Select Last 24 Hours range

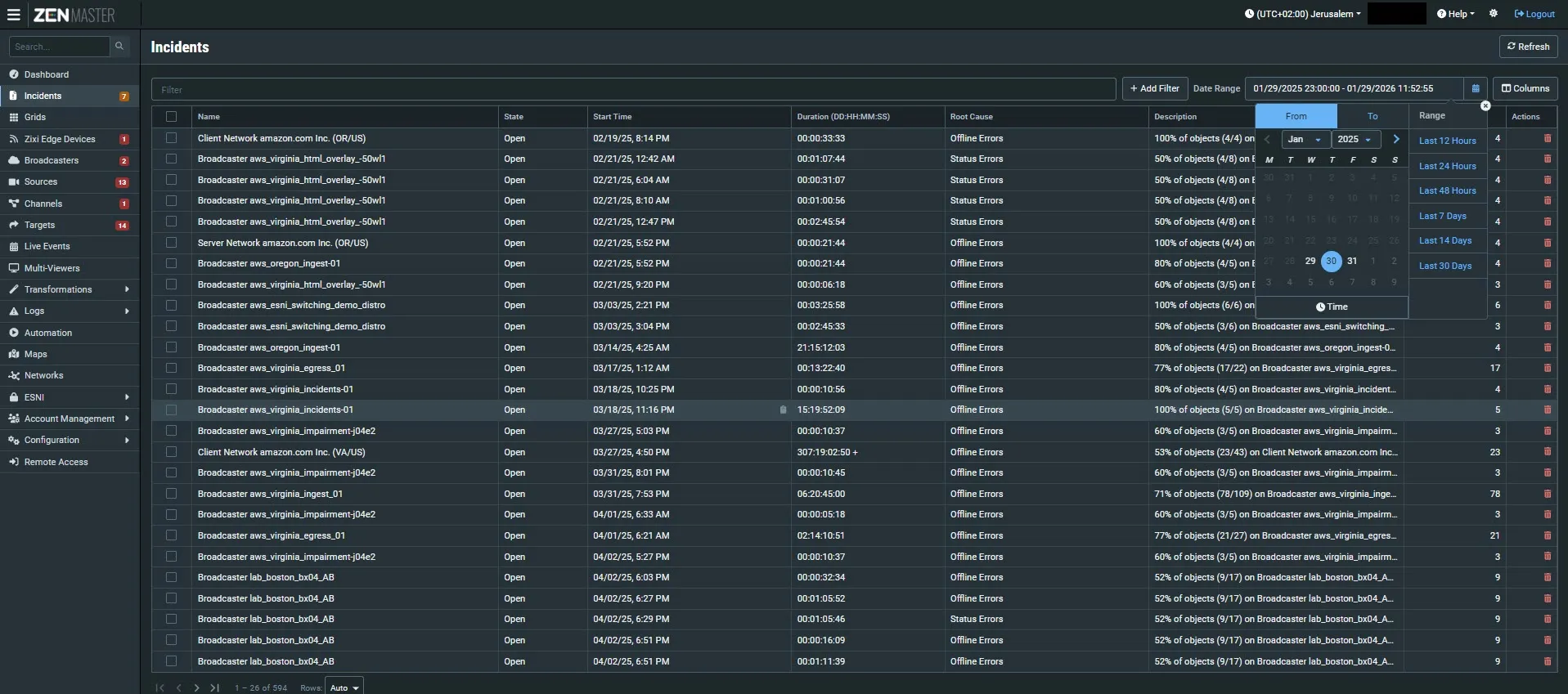click(x=1447, y=166)
